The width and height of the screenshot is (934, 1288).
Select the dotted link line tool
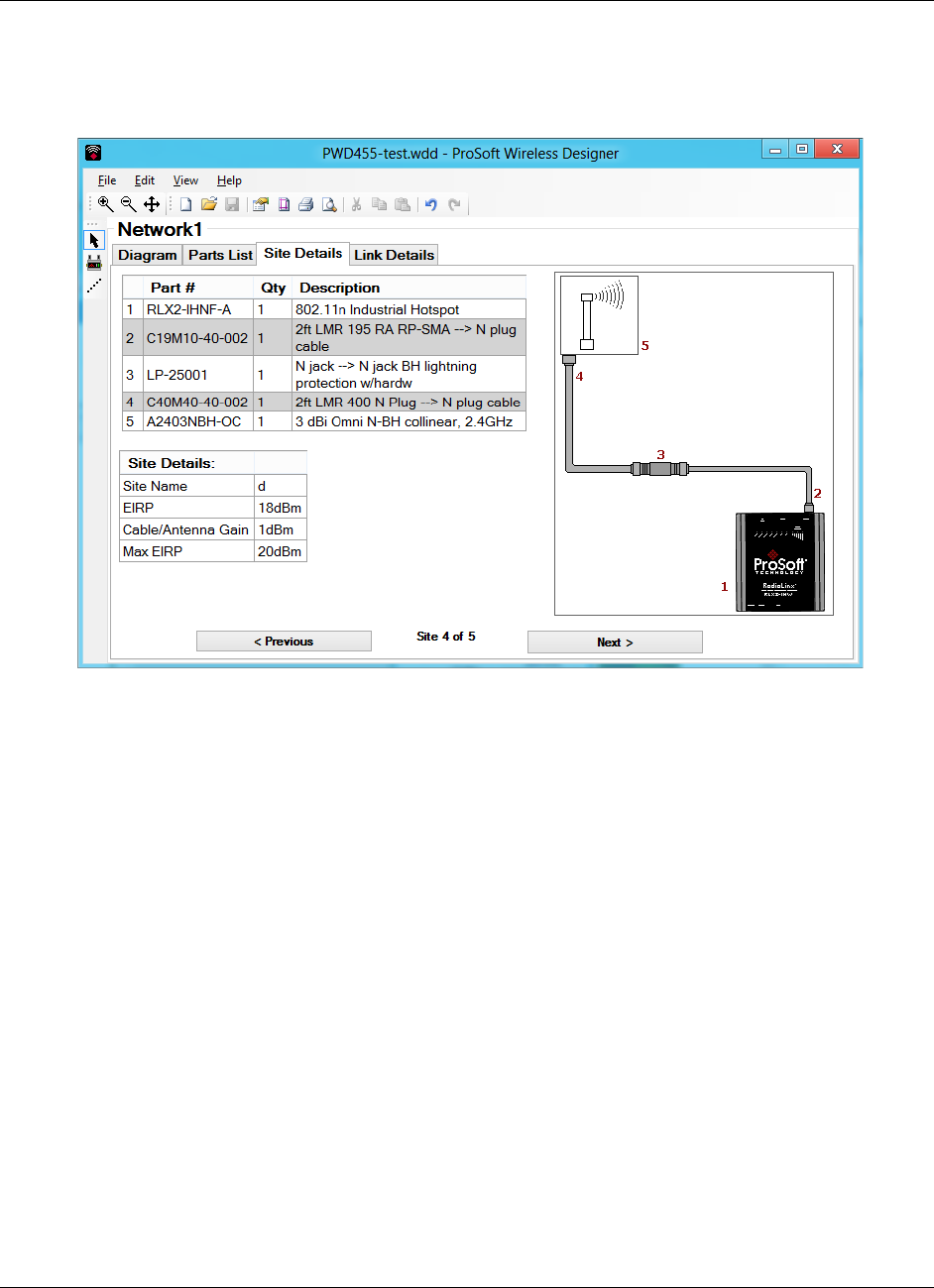[94, 286]
